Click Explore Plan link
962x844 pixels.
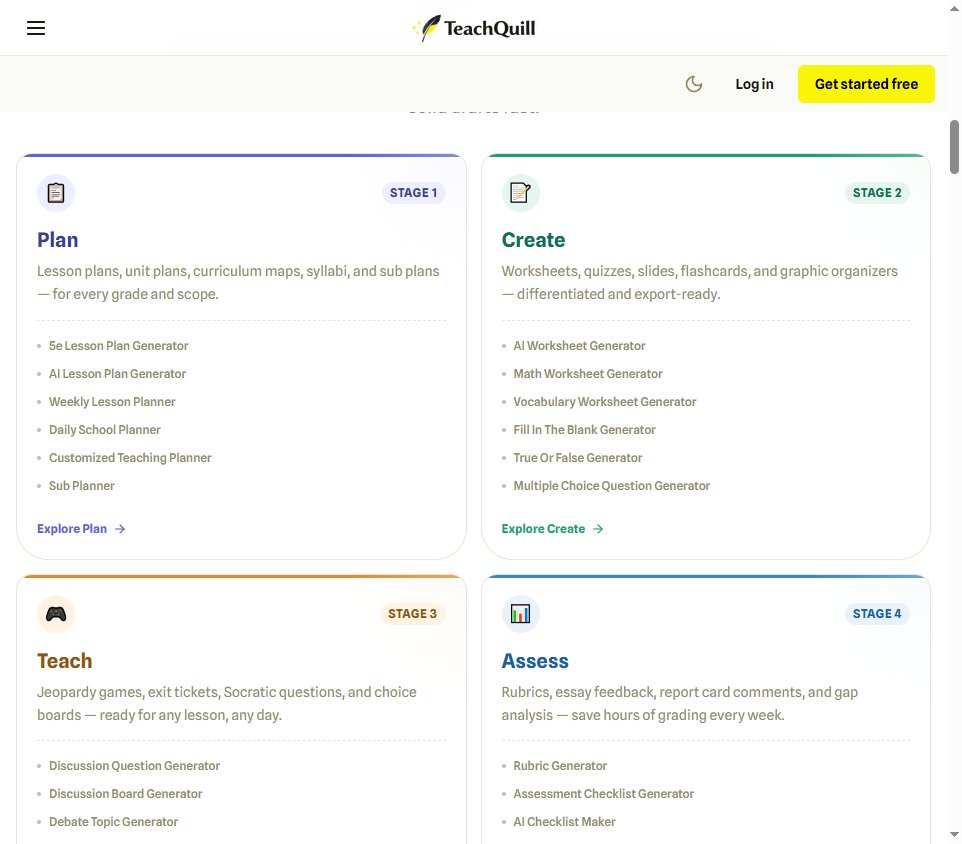tap(81, 529)
